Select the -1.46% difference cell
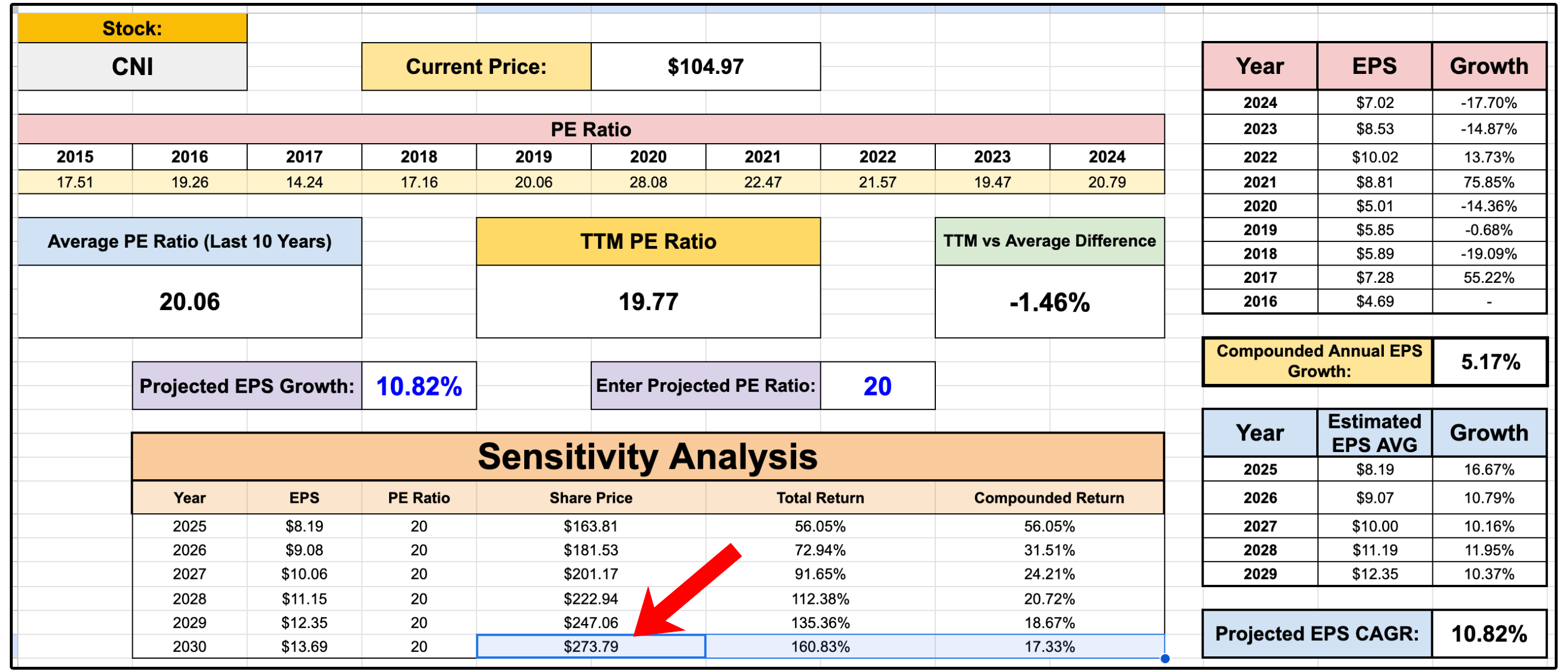Image resolution: width=1568 pixels, height=672 pixels. click(1049, 302)
